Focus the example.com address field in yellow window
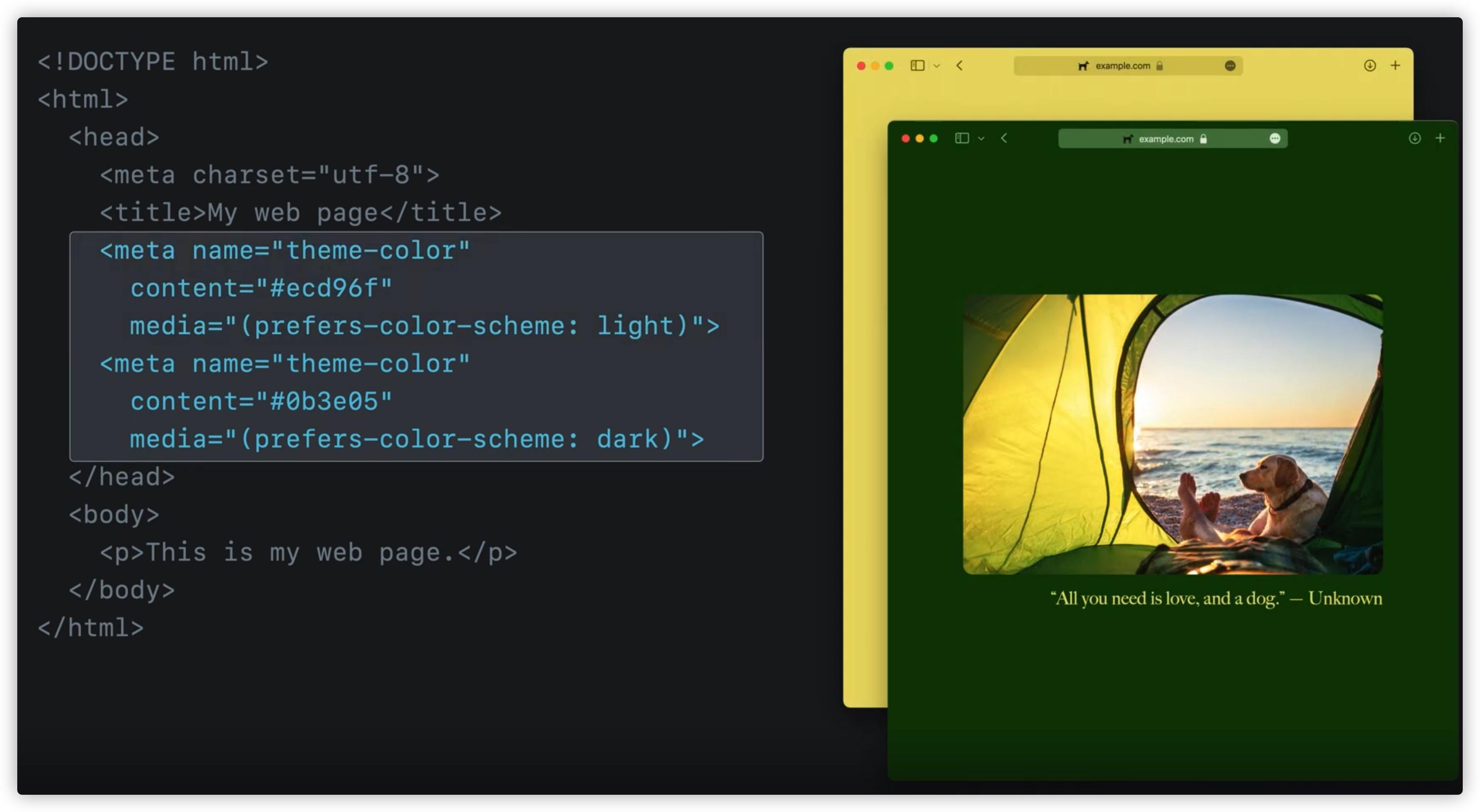 [x=1122, y=66]
